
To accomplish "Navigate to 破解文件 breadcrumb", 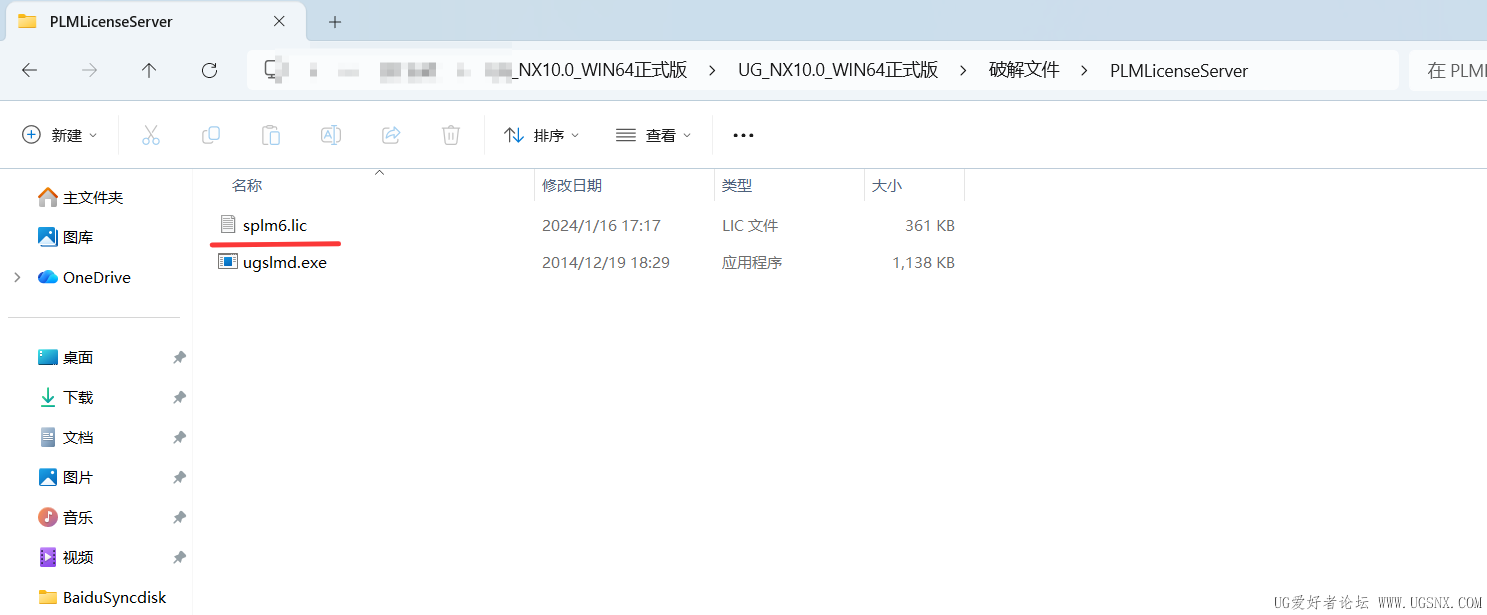I will click(1024, 70).
